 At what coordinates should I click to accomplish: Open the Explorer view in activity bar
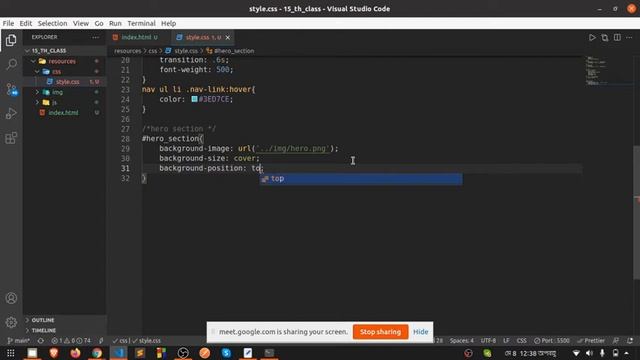tap(11, 40)
